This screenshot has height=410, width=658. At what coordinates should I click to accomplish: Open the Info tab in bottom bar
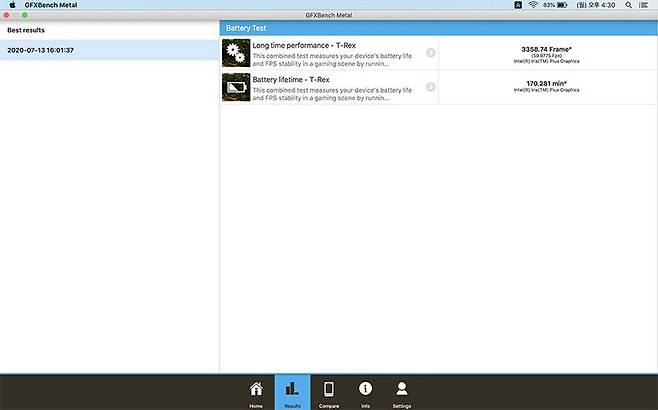pos(365,393)
